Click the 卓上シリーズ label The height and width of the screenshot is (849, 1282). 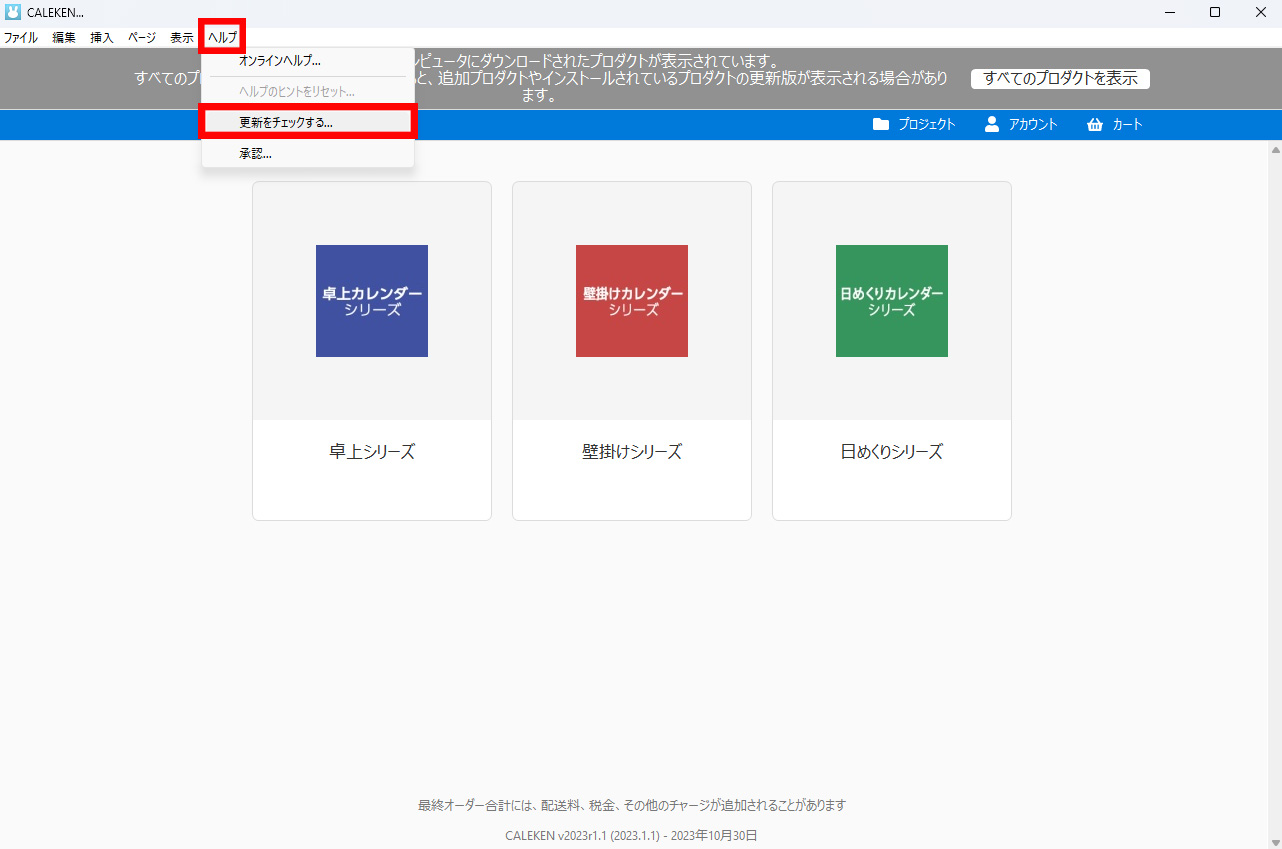tap(372, 452)
